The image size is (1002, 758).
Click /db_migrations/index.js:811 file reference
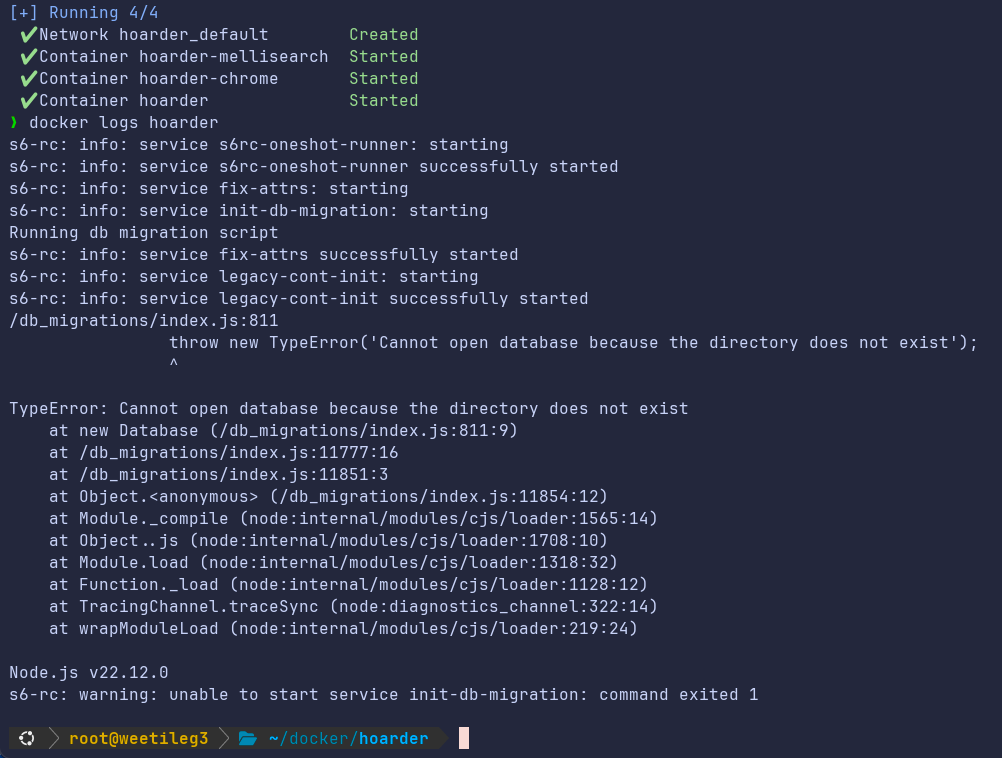(144, 320)
